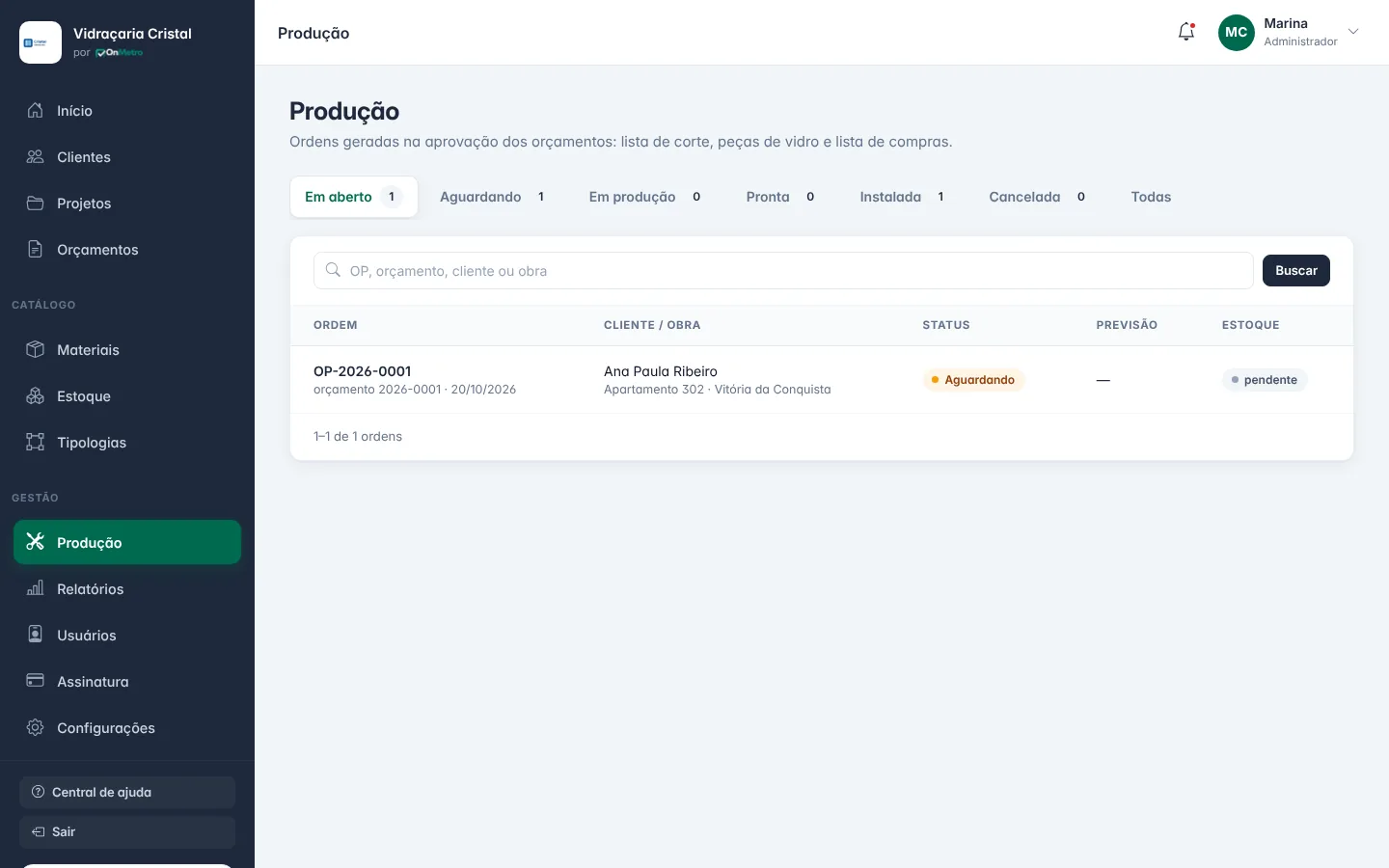Click the PREVISÃO column header

[1127, 325]
